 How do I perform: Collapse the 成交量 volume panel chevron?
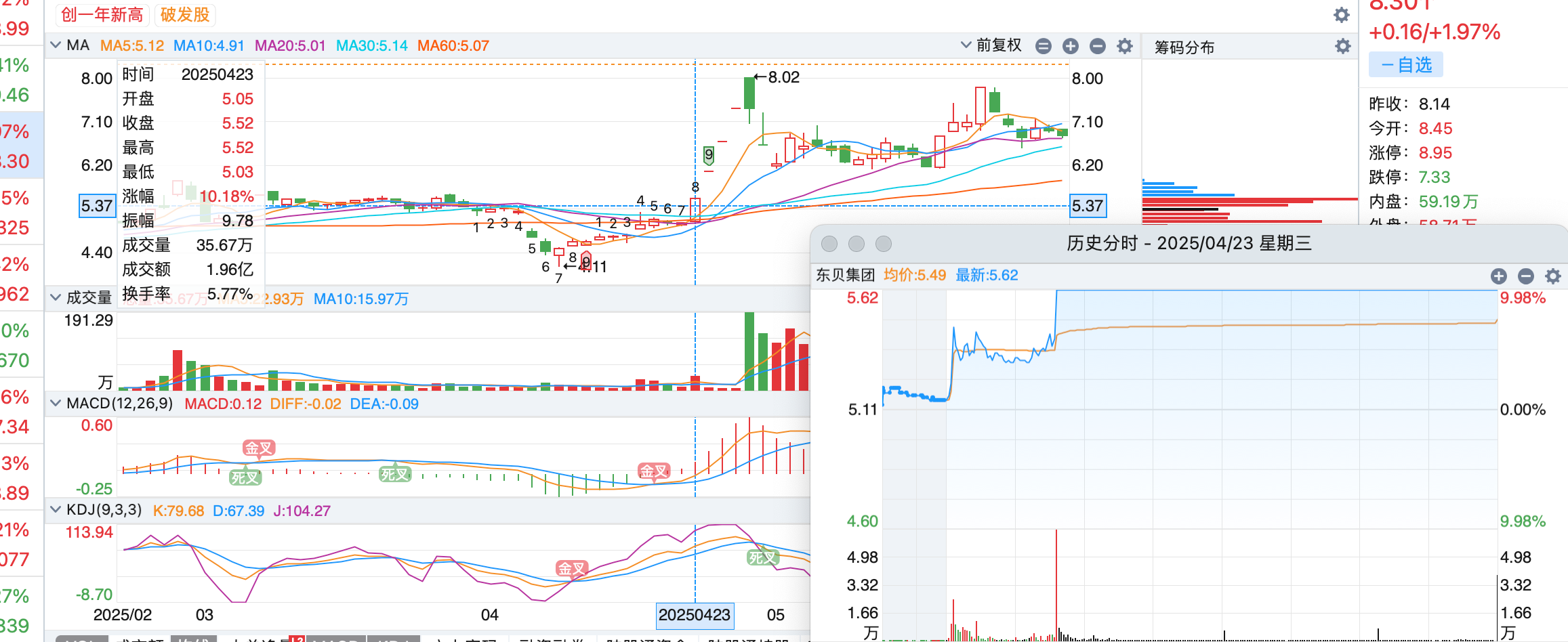pyautogui.click(x=56, y=297)
